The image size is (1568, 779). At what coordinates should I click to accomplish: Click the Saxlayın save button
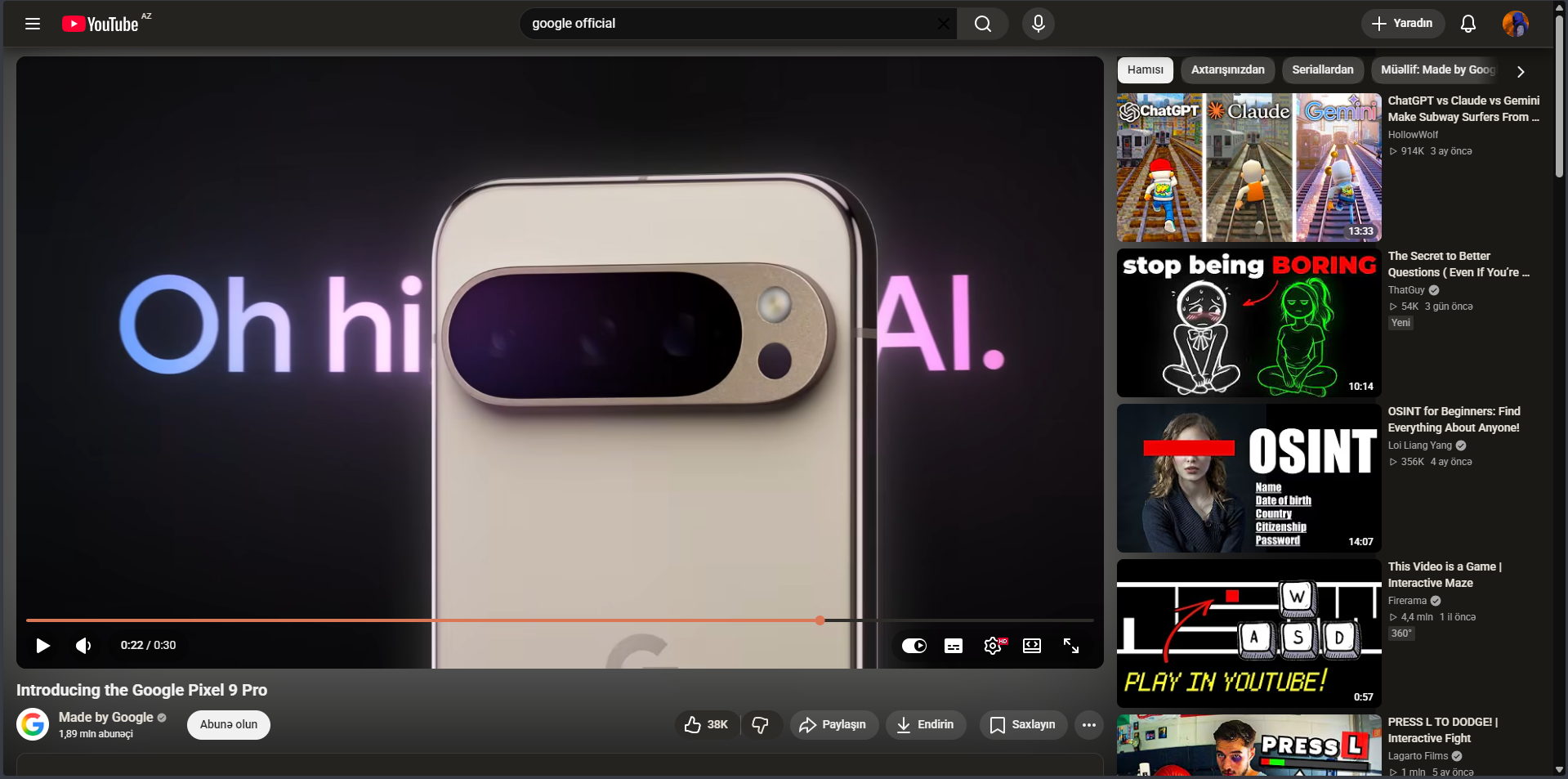[1023, 725]
